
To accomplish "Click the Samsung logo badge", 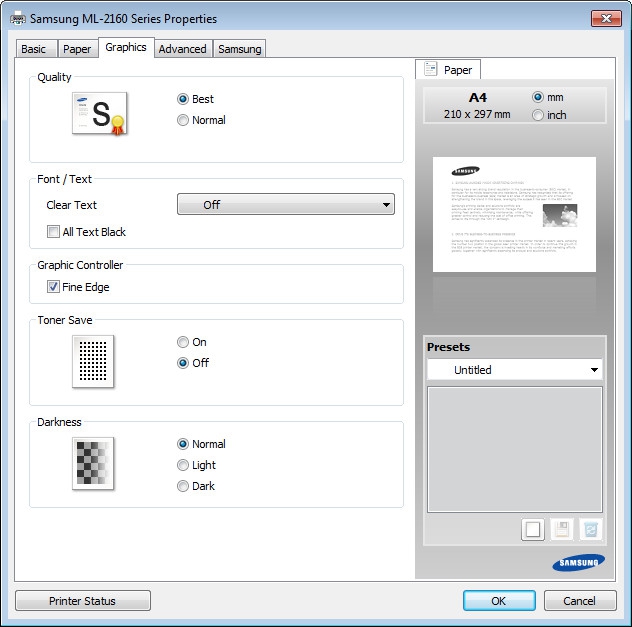I will [578, 563].
